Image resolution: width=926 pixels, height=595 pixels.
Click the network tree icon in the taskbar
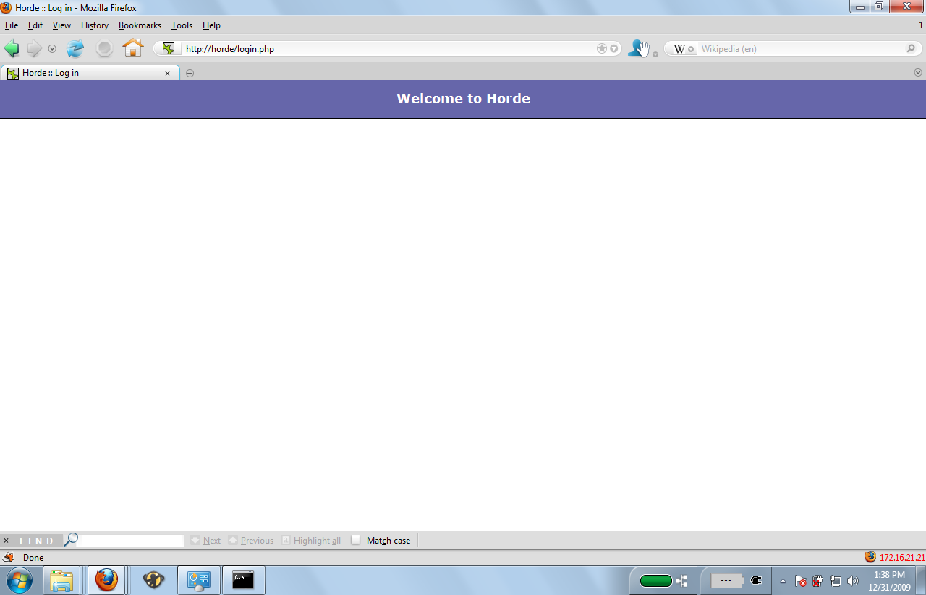coord(682,581)
